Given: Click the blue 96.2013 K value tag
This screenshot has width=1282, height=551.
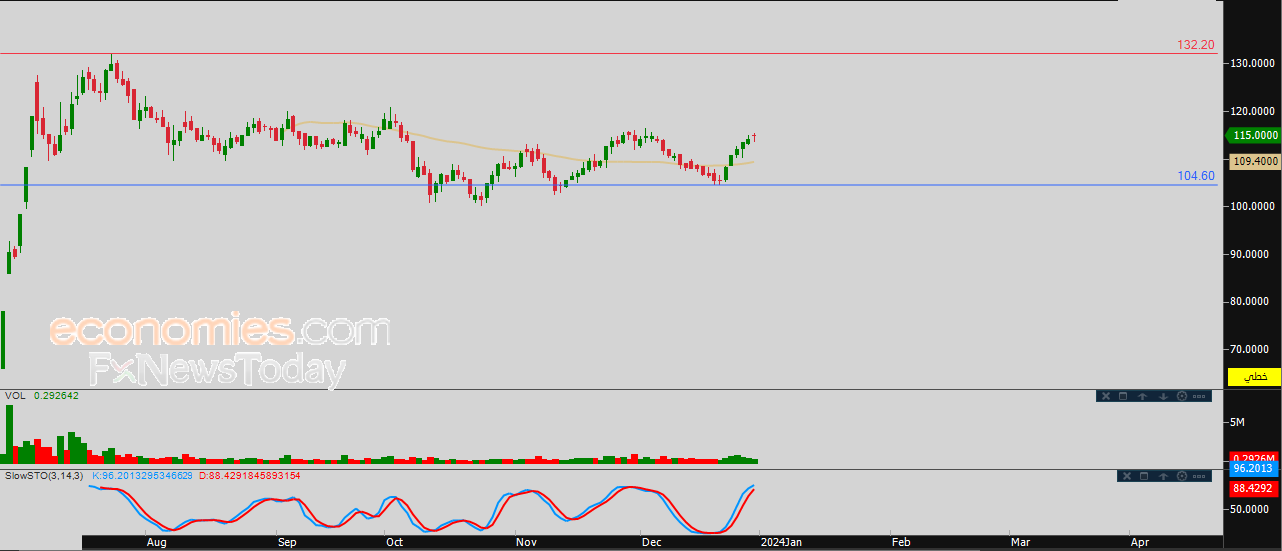Looking at the screenshot, I should coord(1252,468).
